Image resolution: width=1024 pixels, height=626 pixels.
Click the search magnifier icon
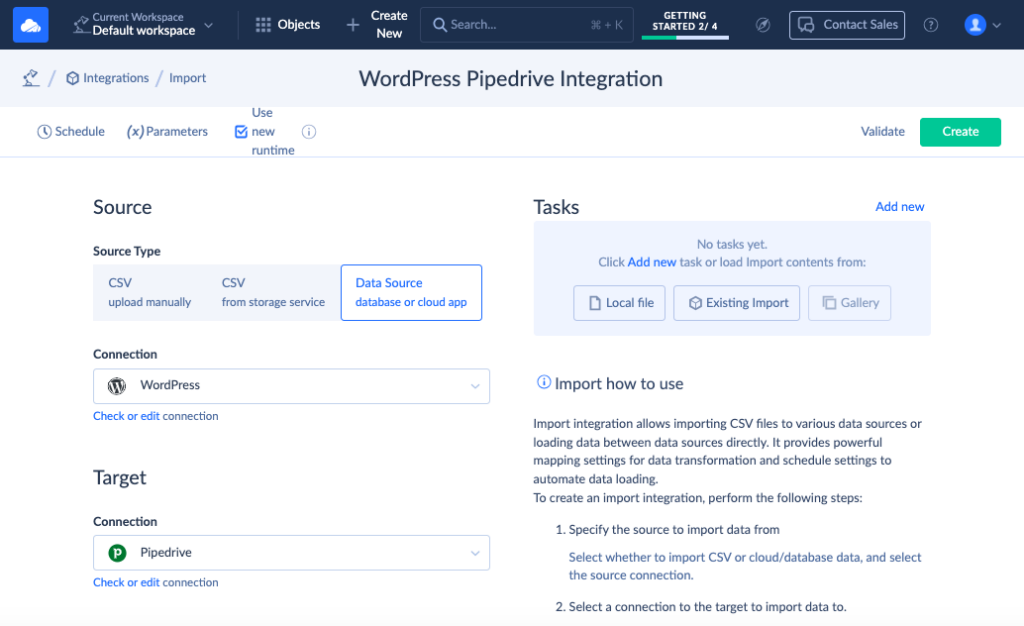tap(440, 25)
